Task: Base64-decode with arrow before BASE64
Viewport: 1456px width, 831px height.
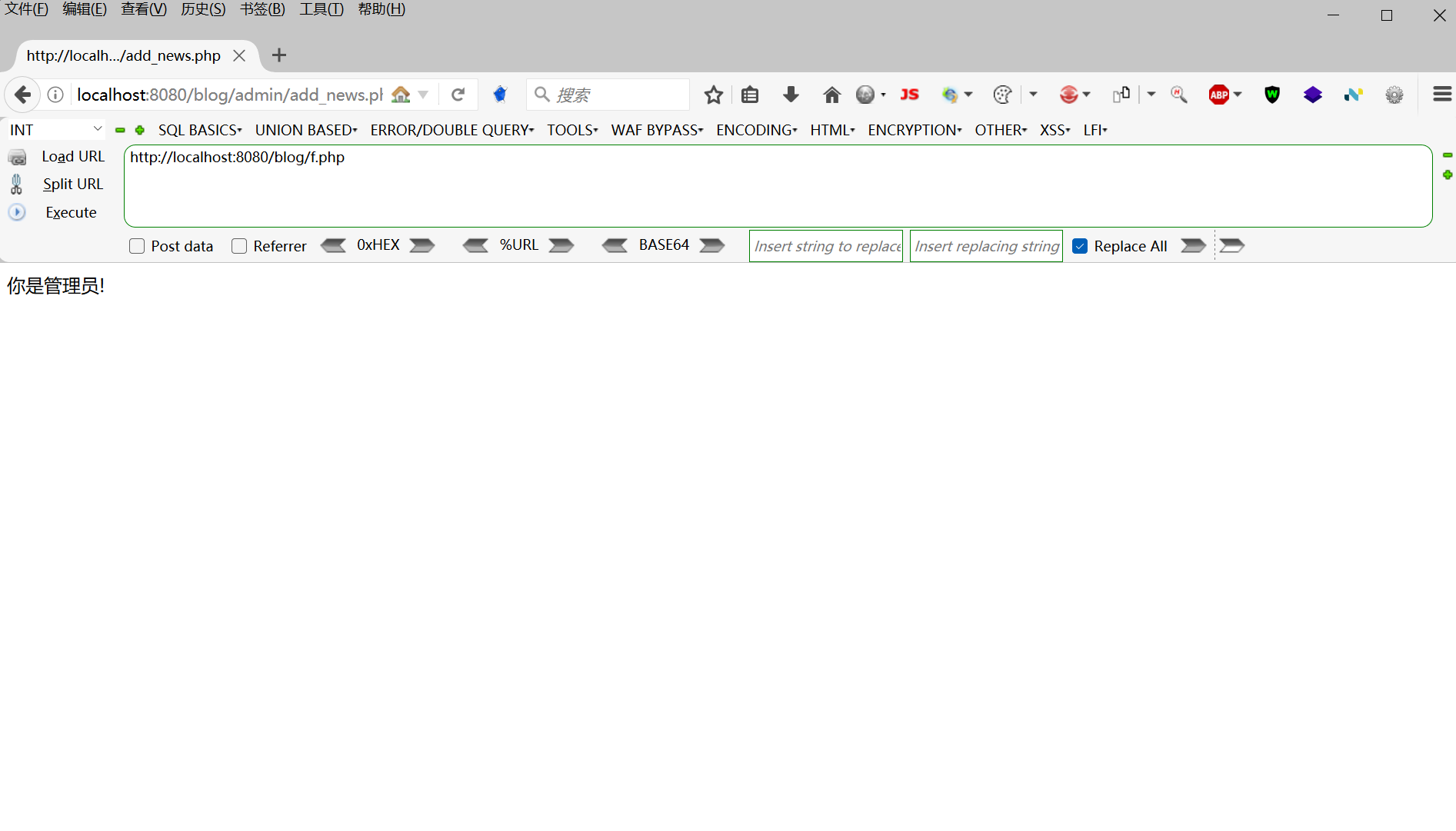Action: coord(615,245)
